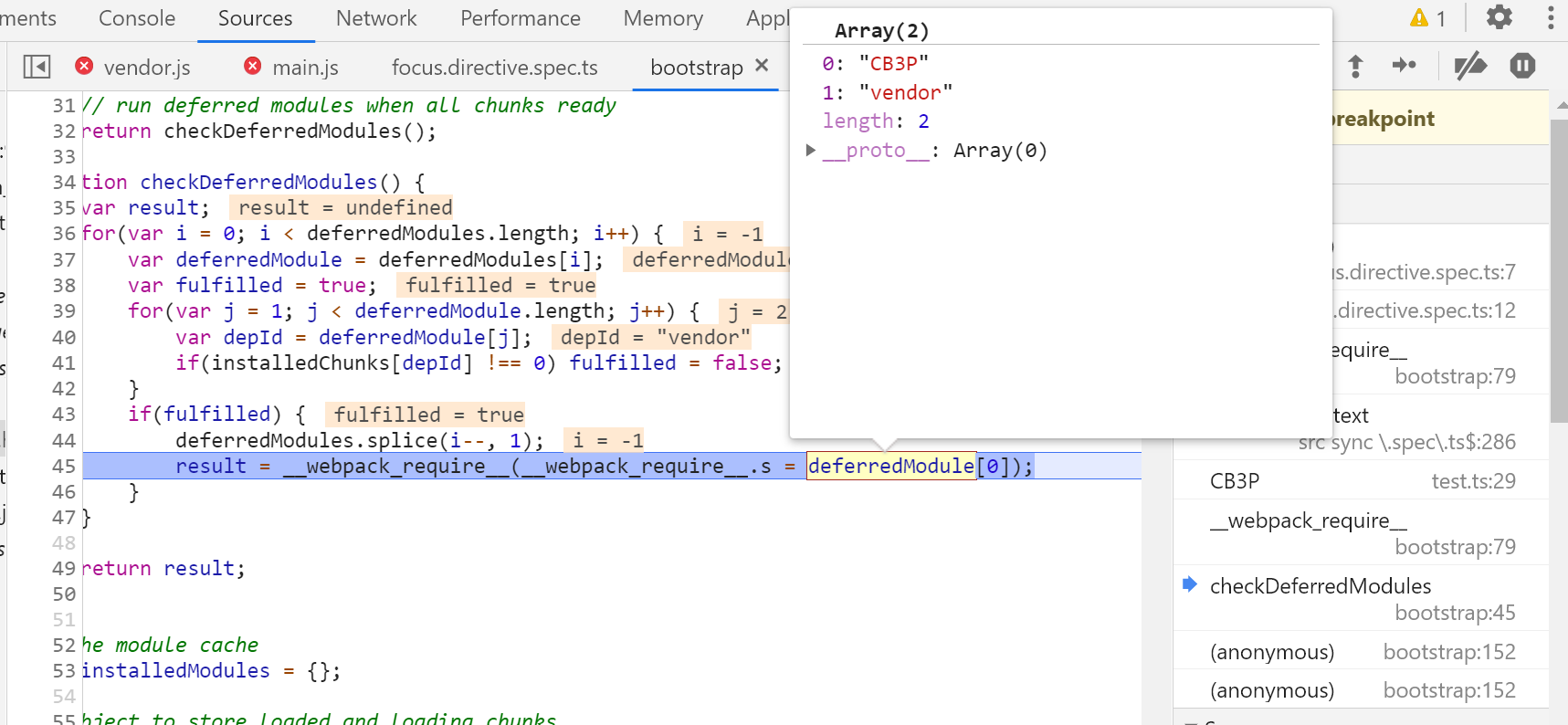Image resolution: width=1568 pixels, height=725 pixels.
Task: Expand the __proto__ Array(0) entry
Action: tap(810, 151)
